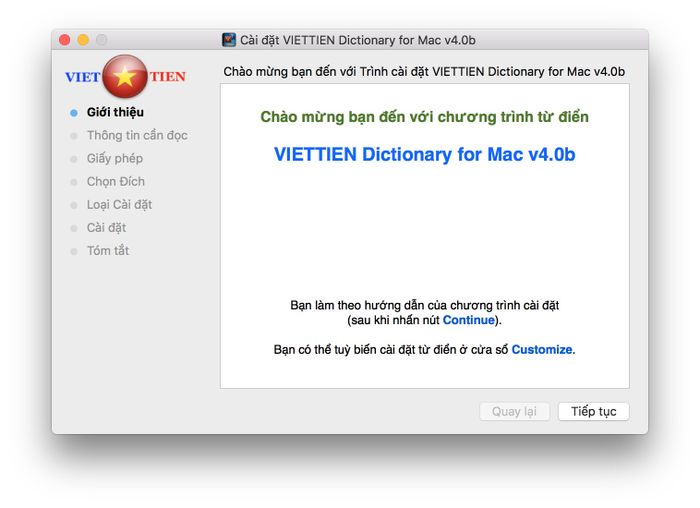Viewport: 700px width, 508px height.
Task: Click the VIETTIEN Dictionary for Mac heading
Action: tap(424, 154)
